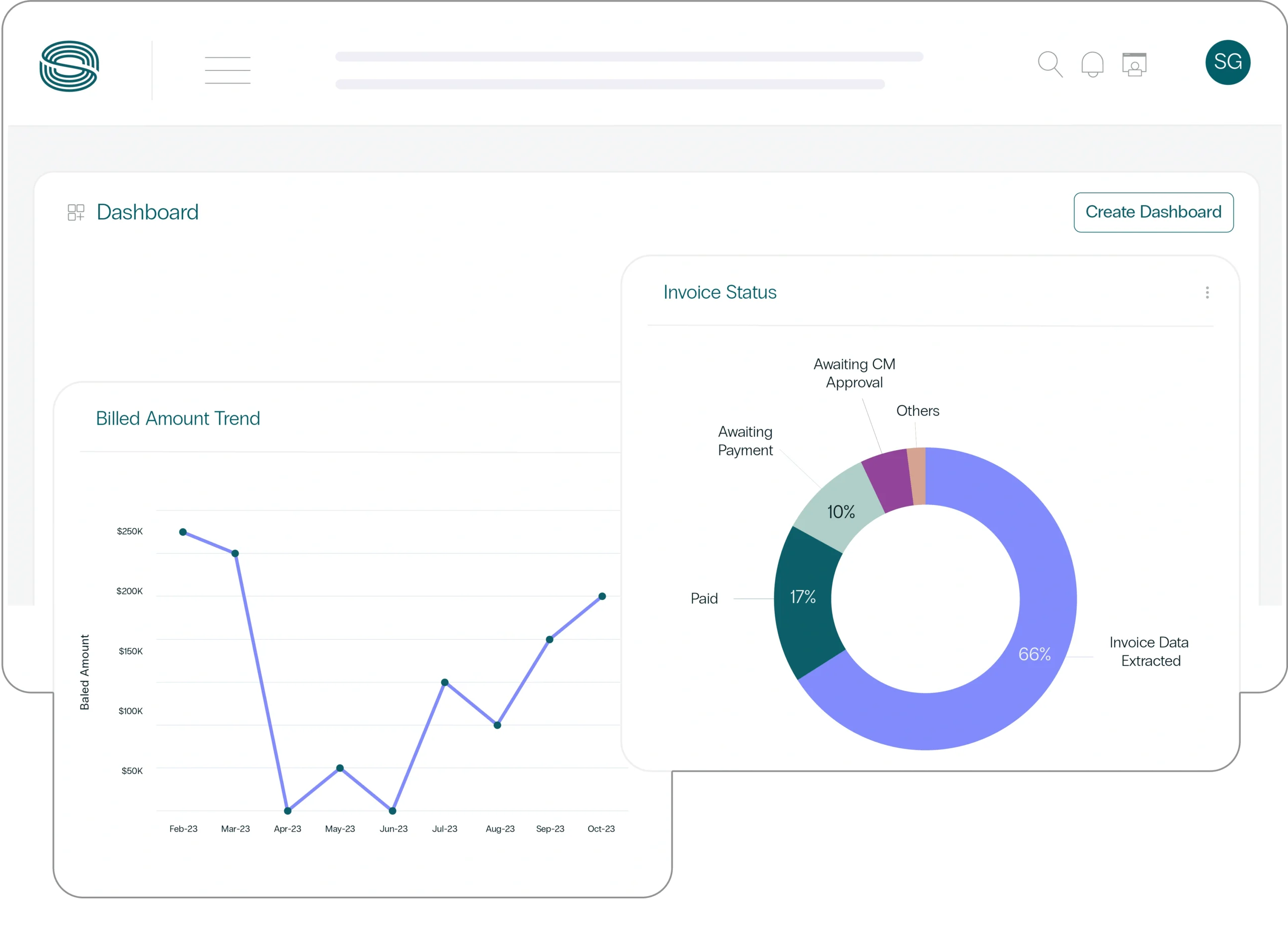This screenshot has width=1288, height=935.
Task: Click the search magnifier icon
Action: 1050,64
